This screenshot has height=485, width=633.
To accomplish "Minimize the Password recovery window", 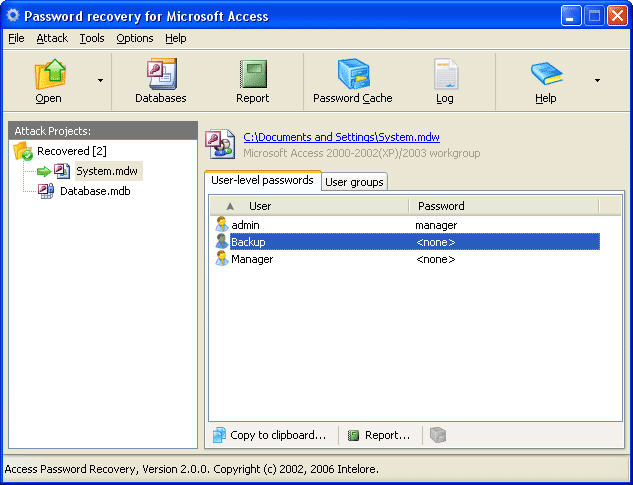I will pos(571,16).
